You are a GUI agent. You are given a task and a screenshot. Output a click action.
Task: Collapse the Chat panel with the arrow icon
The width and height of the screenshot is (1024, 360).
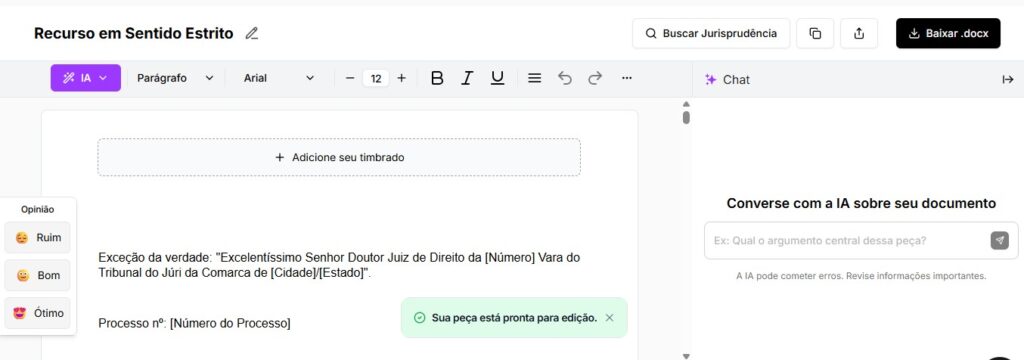[1008, 79]
